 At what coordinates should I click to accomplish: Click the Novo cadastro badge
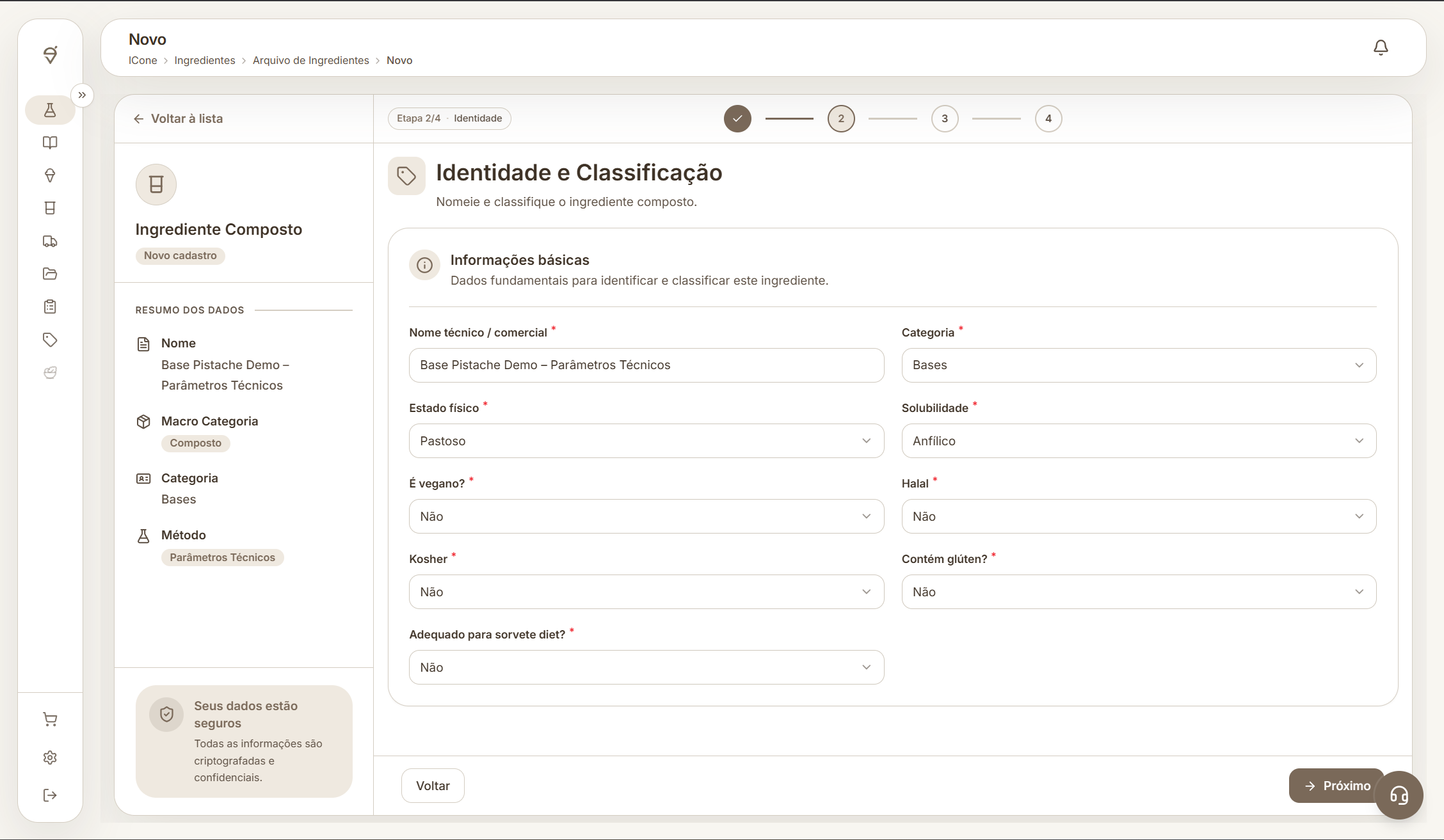tap(180, 255)
